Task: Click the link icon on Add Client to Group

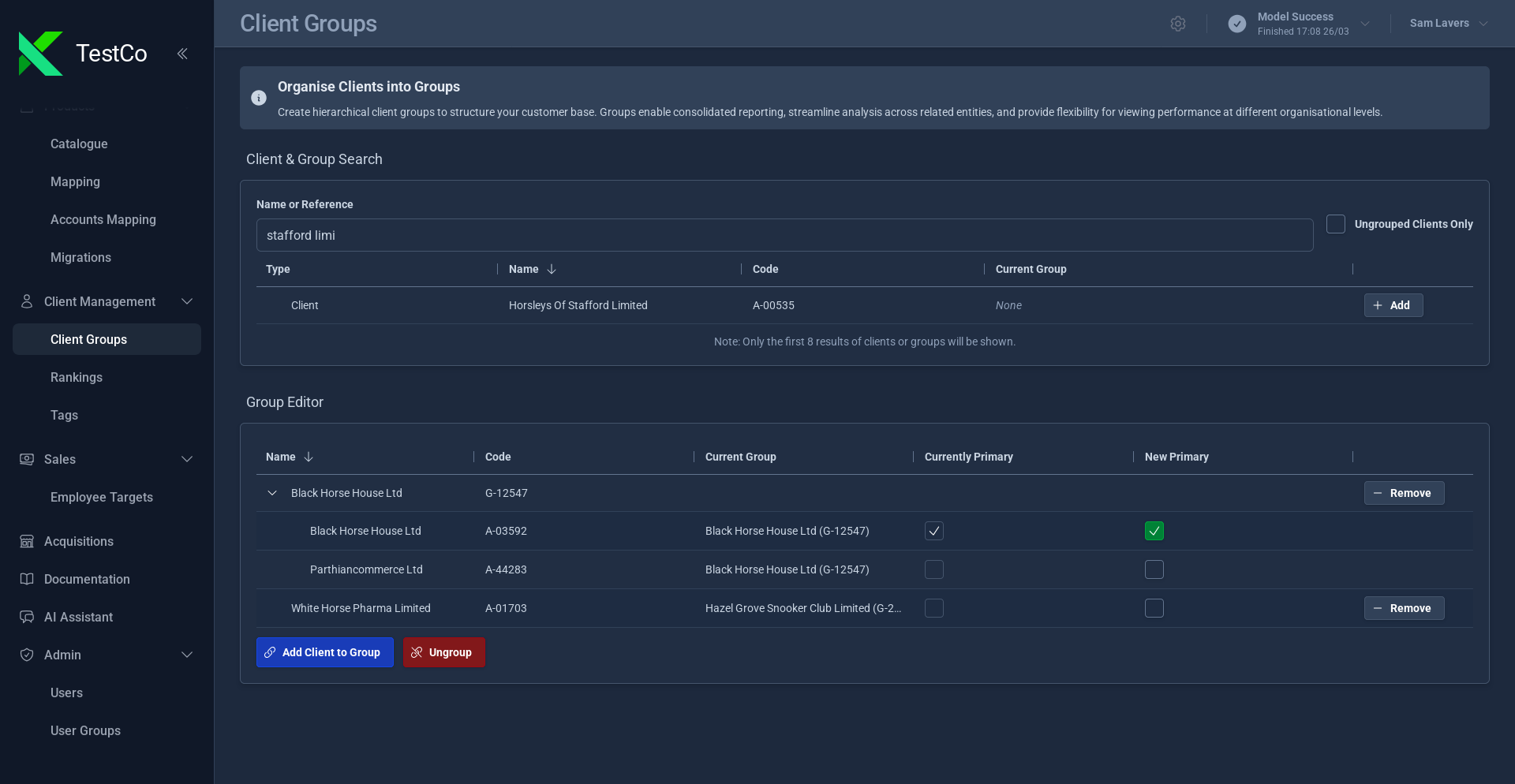Action: coord(270,652)
